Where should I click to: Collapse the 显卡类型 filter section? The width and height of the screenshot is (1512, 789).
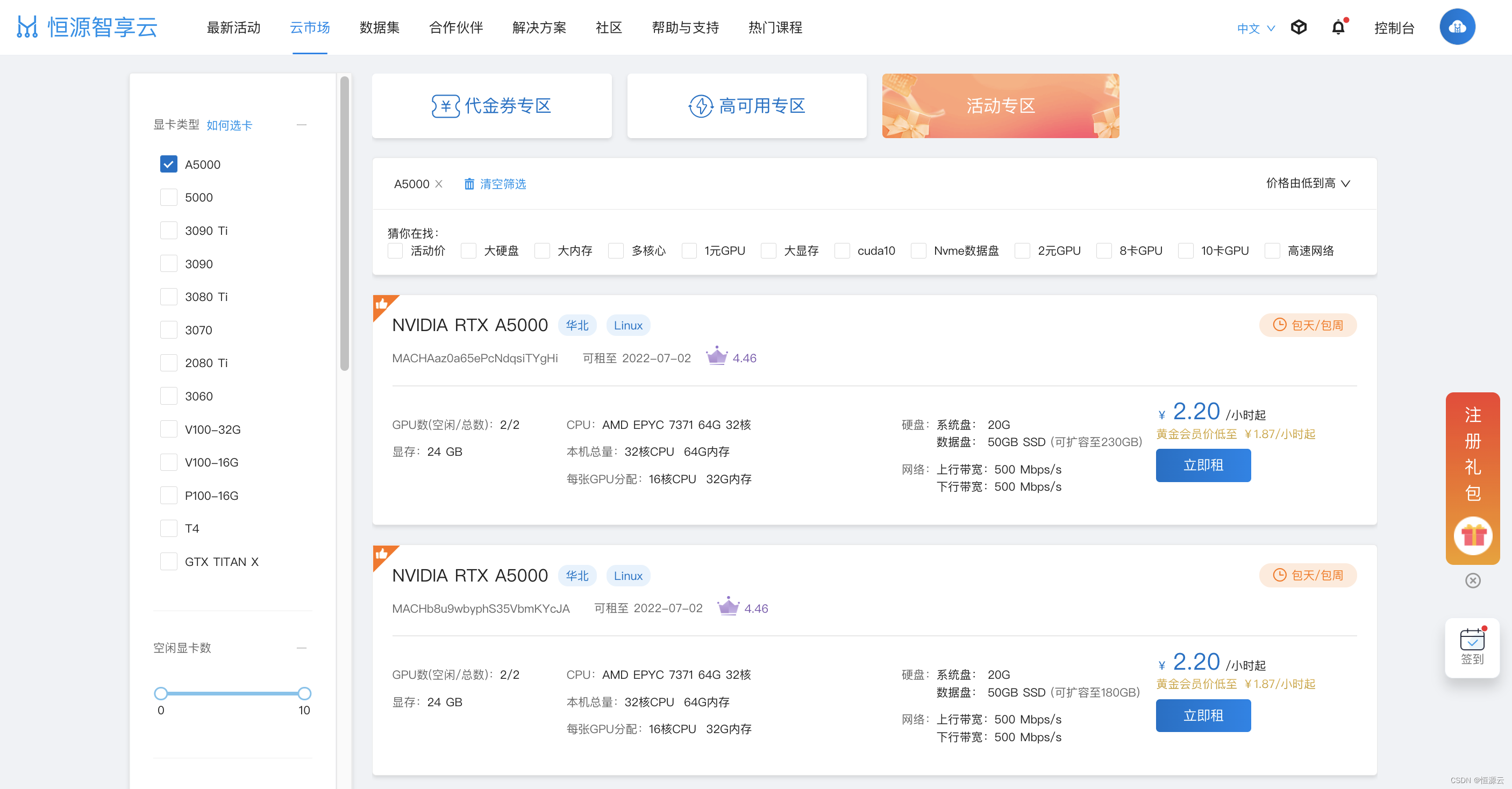302,125
